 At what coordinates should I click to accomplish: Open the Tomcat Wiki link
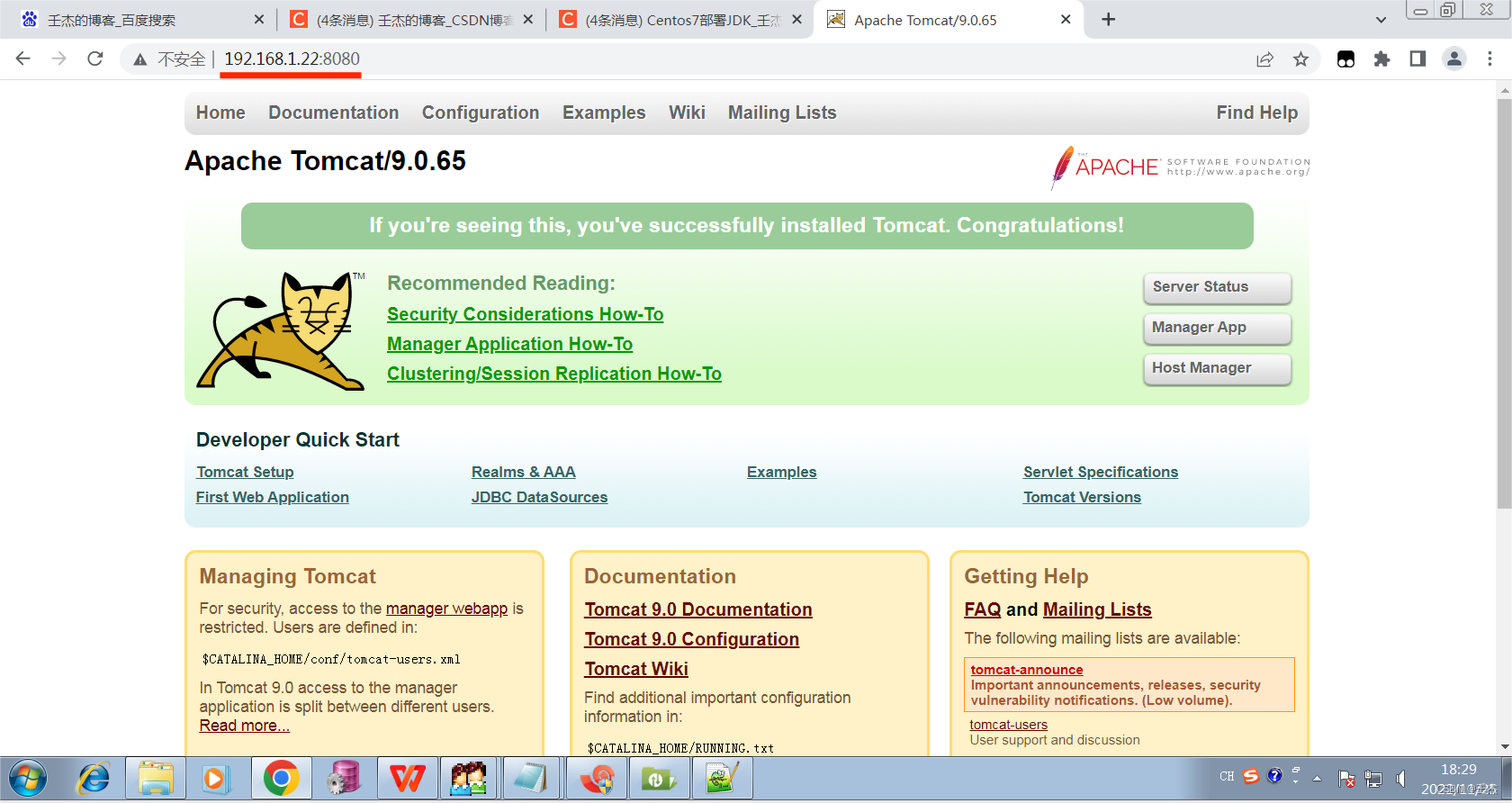[636, 669]
